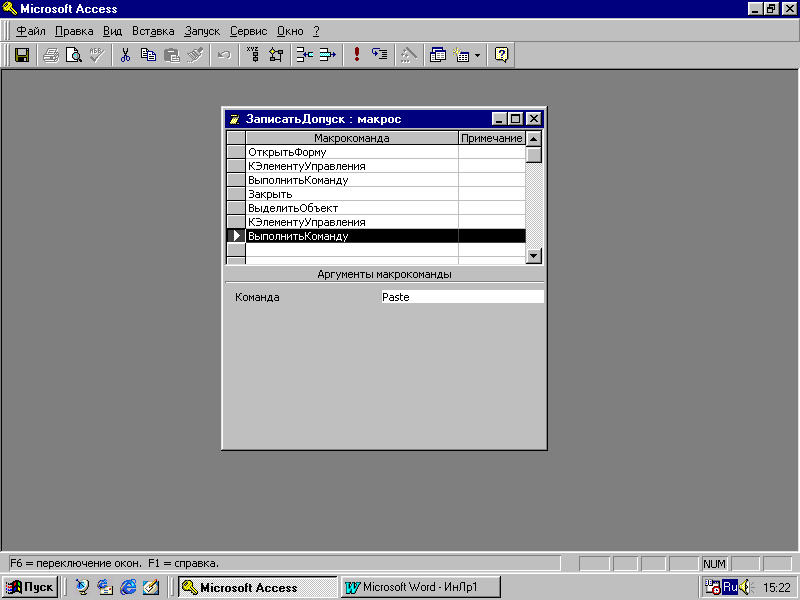800x600 pixels.
Task: Minimize the ЗаписатьДопуск macro window
Action: 499,119
